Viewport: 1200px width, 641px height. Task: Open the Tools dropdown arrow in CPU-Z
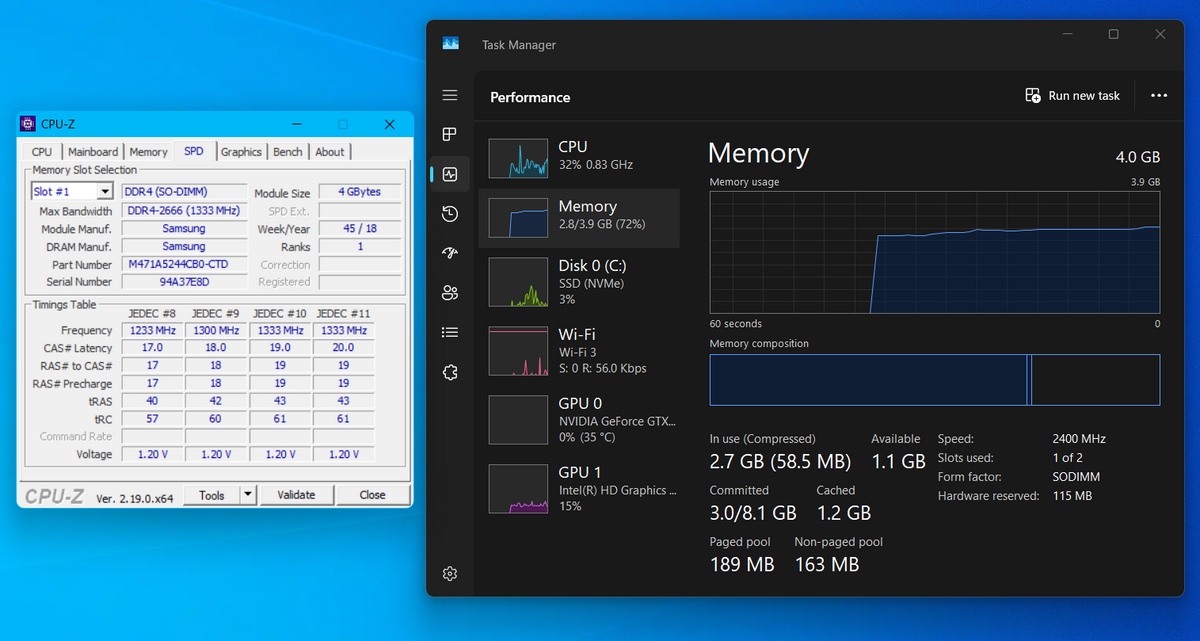tap(249, 495)
